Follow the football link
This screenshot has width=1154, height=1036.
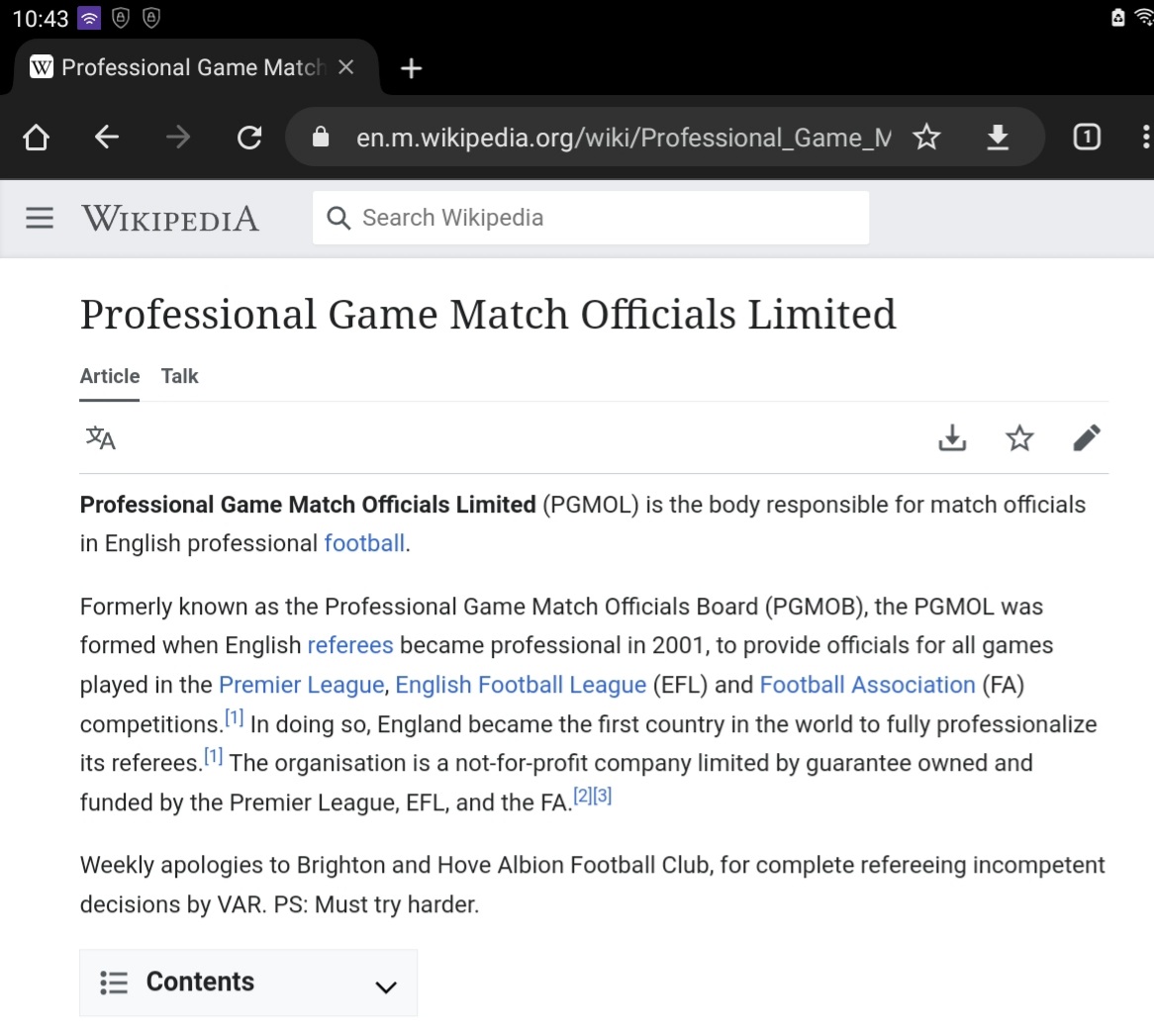click(364, 543)
